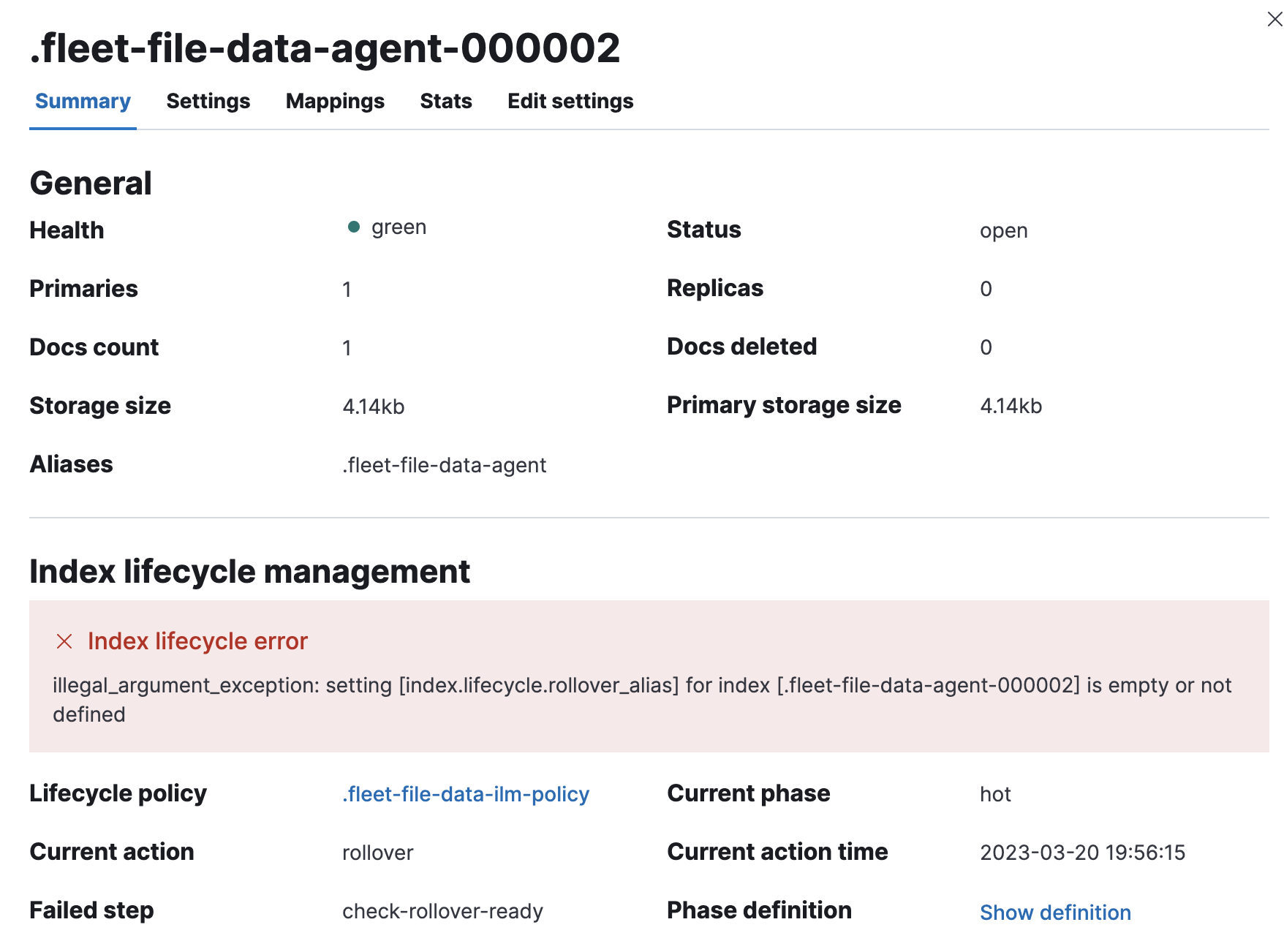Click the Docs count value
The image size is (1284, 952).
point(347,347)
